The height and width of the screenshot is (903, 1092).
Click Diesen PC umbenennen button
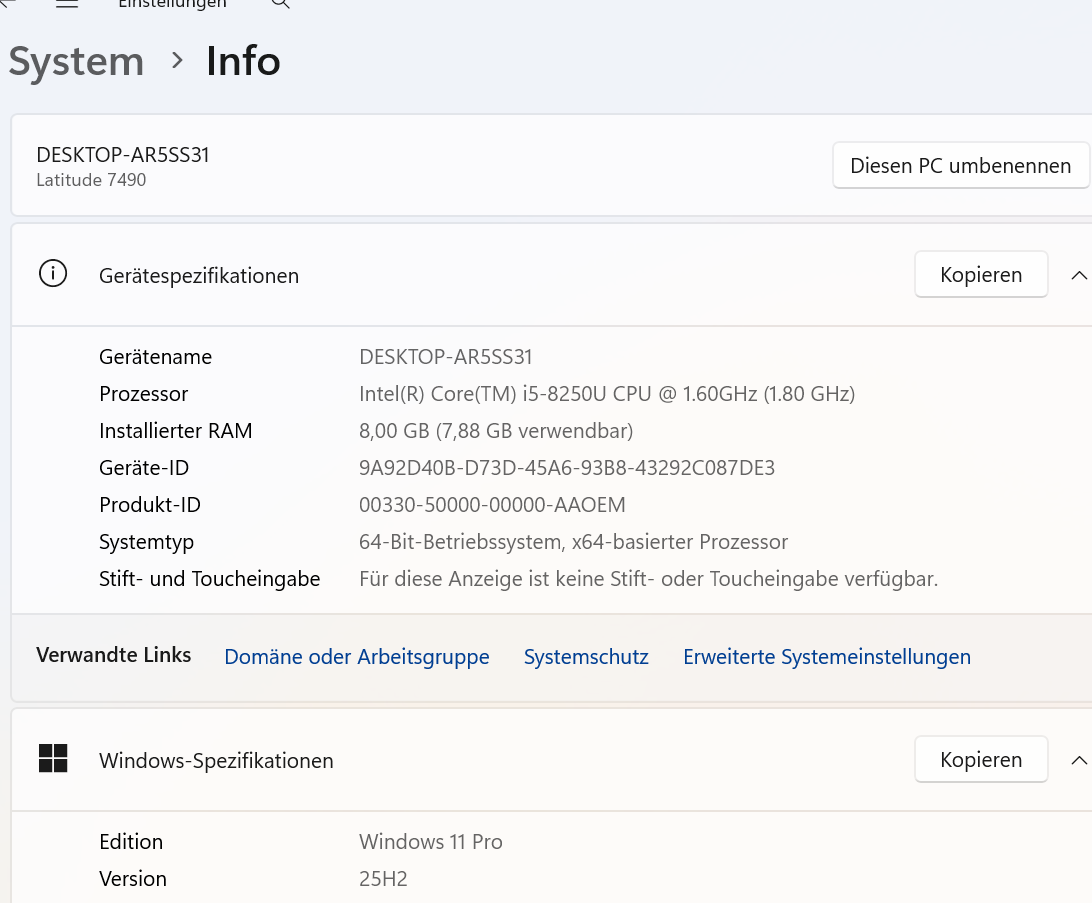tap(960, 166)
